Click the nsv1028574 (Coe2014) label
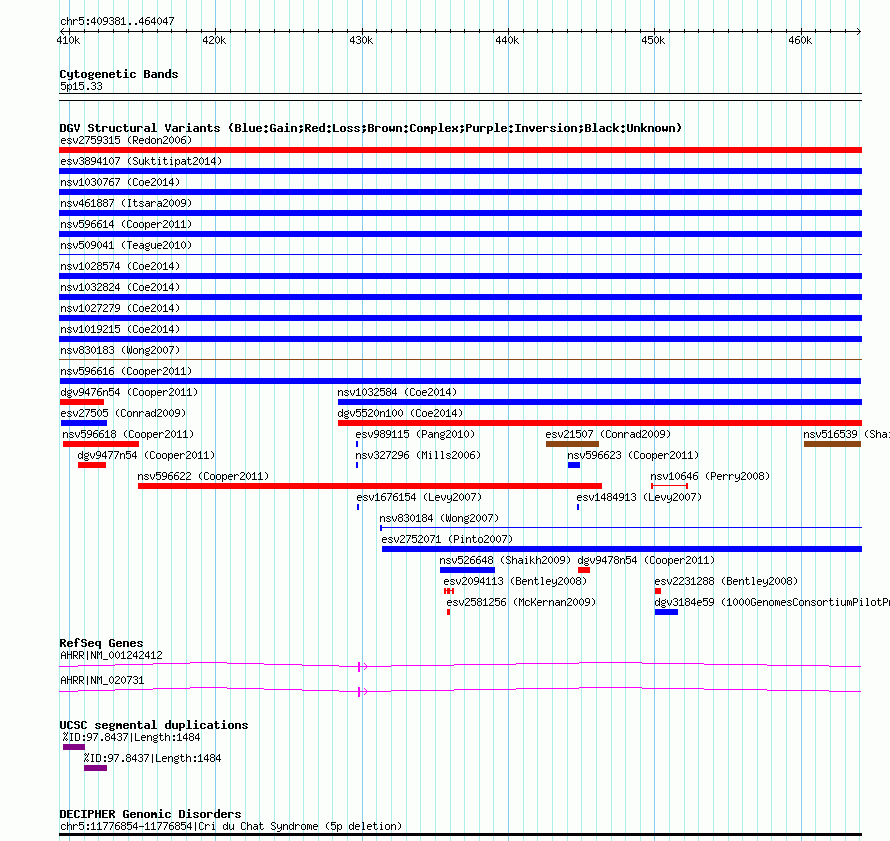The height and width of the screenshot is (841, 890). click(120, 266)
